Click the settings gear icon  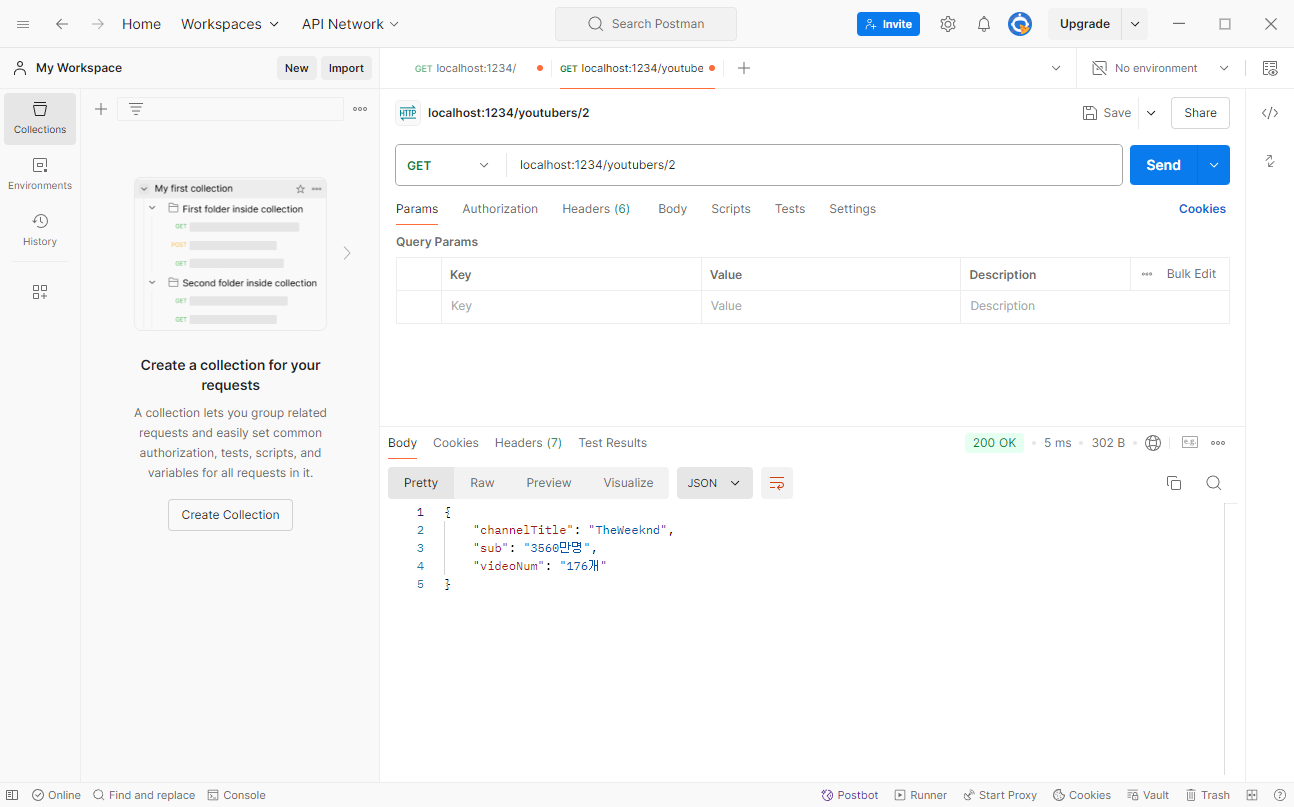(948, 24)
